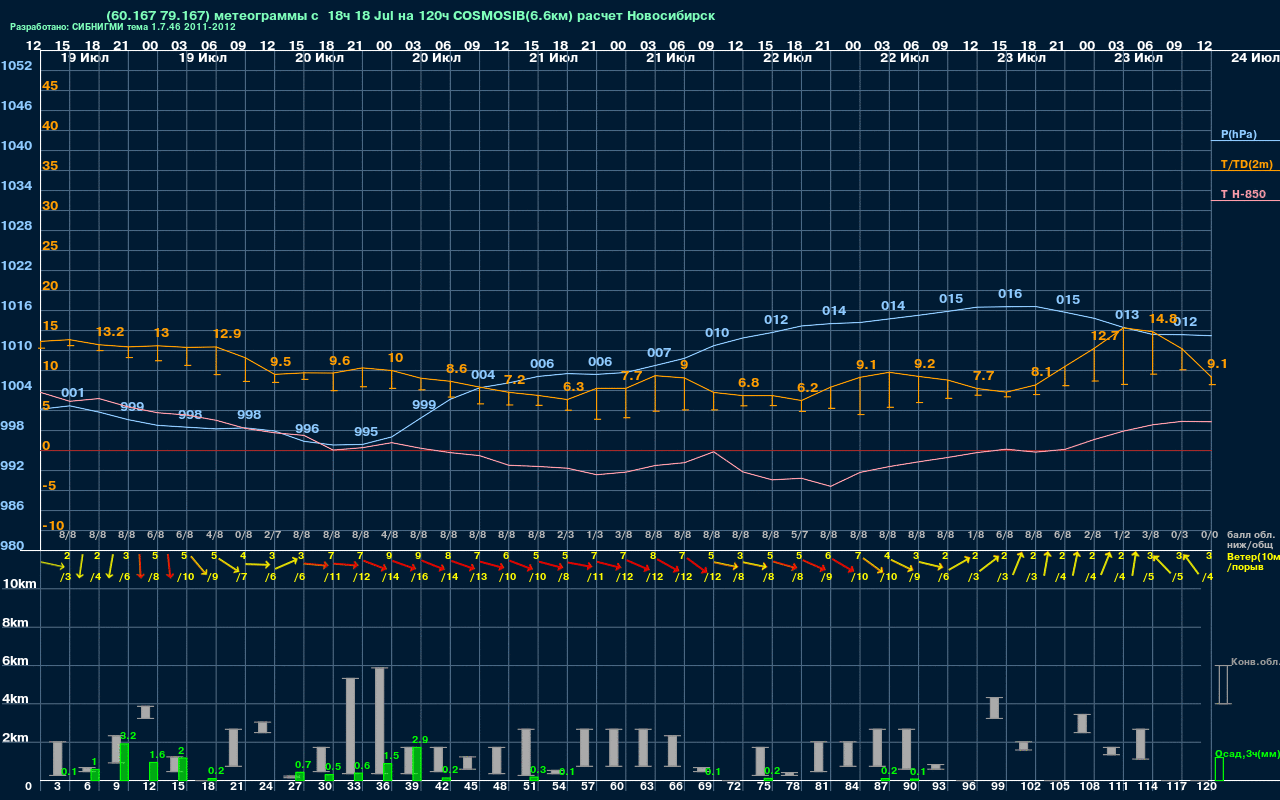Click the 10km altitude axis label

(19, 584)
